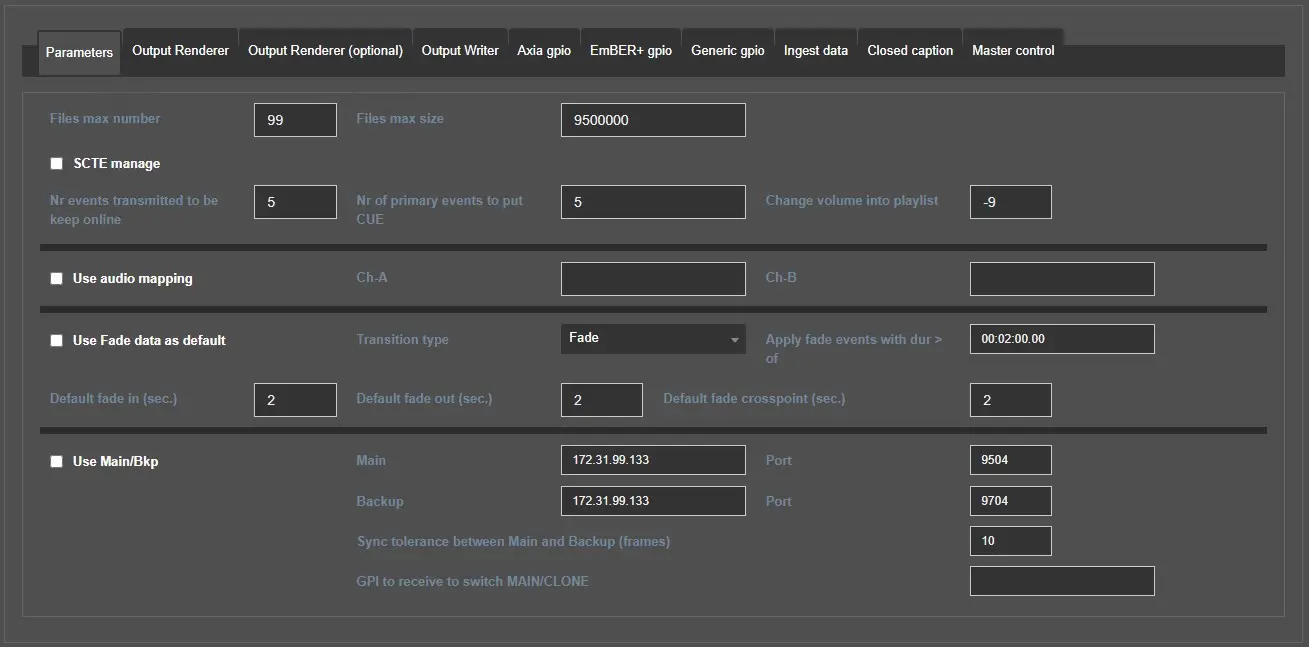
Task: Enable the SCTE manage checkbox
Action: pyautogui.click(x=57, y=164)
